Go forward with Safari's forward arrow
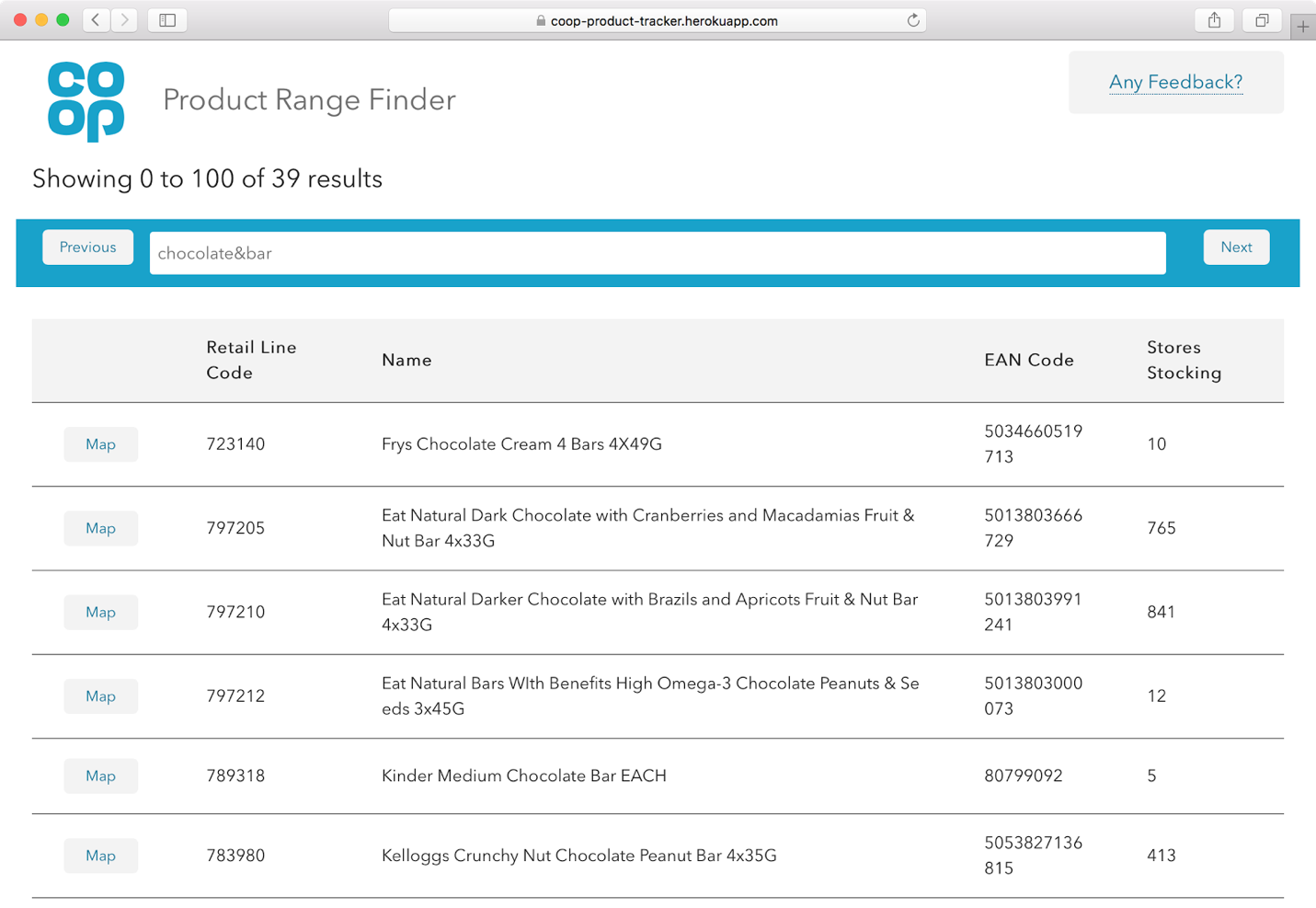The image size is (1316, 908). tap(124, 19)
